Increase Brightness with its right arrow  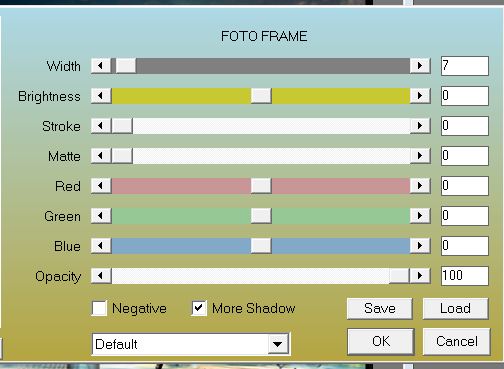tap(420, 96)
